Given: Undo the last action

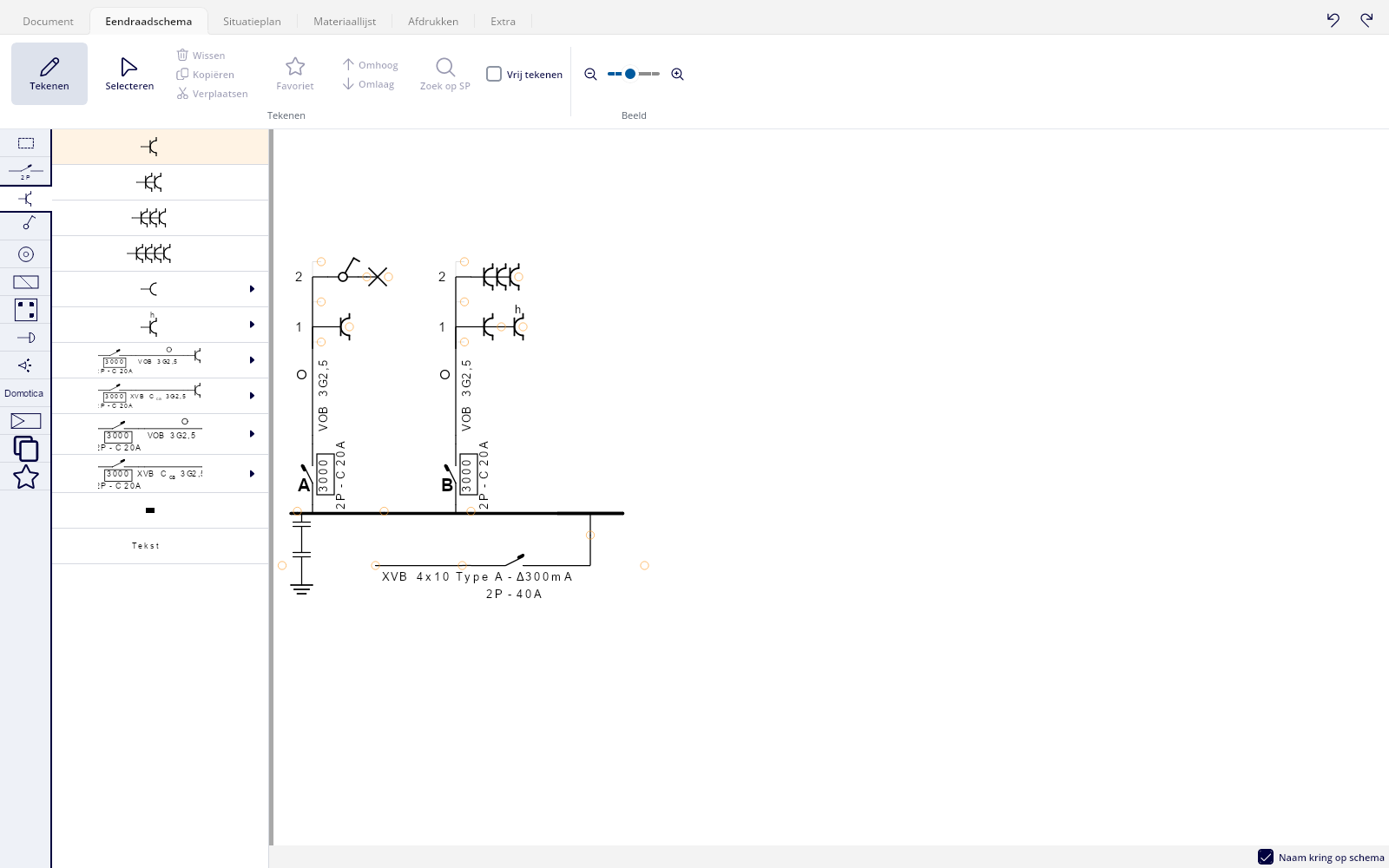Looking at the screenshot, I should pyautogui.click(x=1333, y=20).
